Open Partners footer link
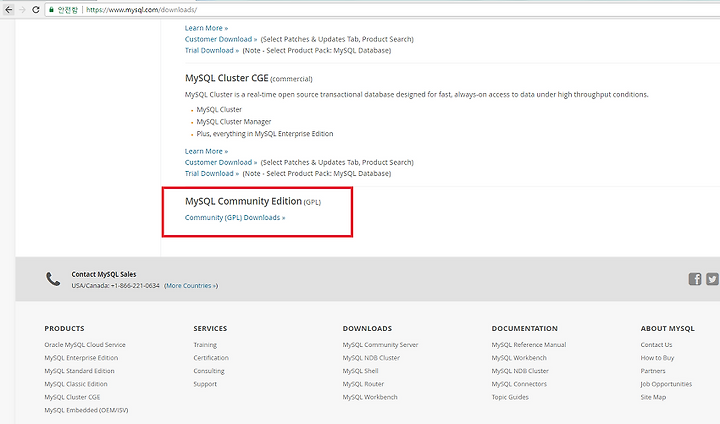720x424 pixels. click(653, 371)
